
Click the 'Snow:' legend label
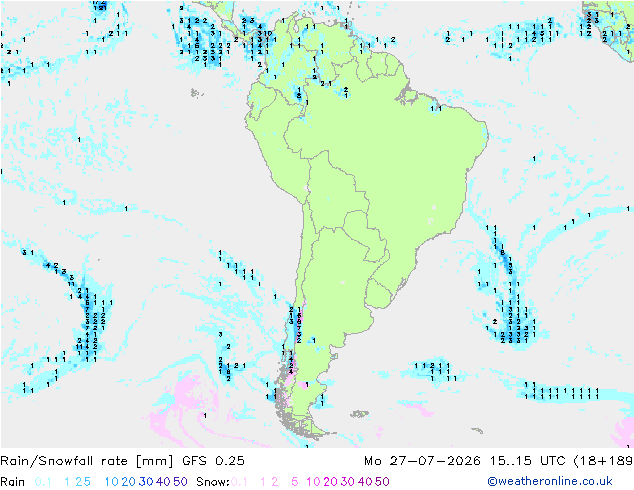[213, 482]
